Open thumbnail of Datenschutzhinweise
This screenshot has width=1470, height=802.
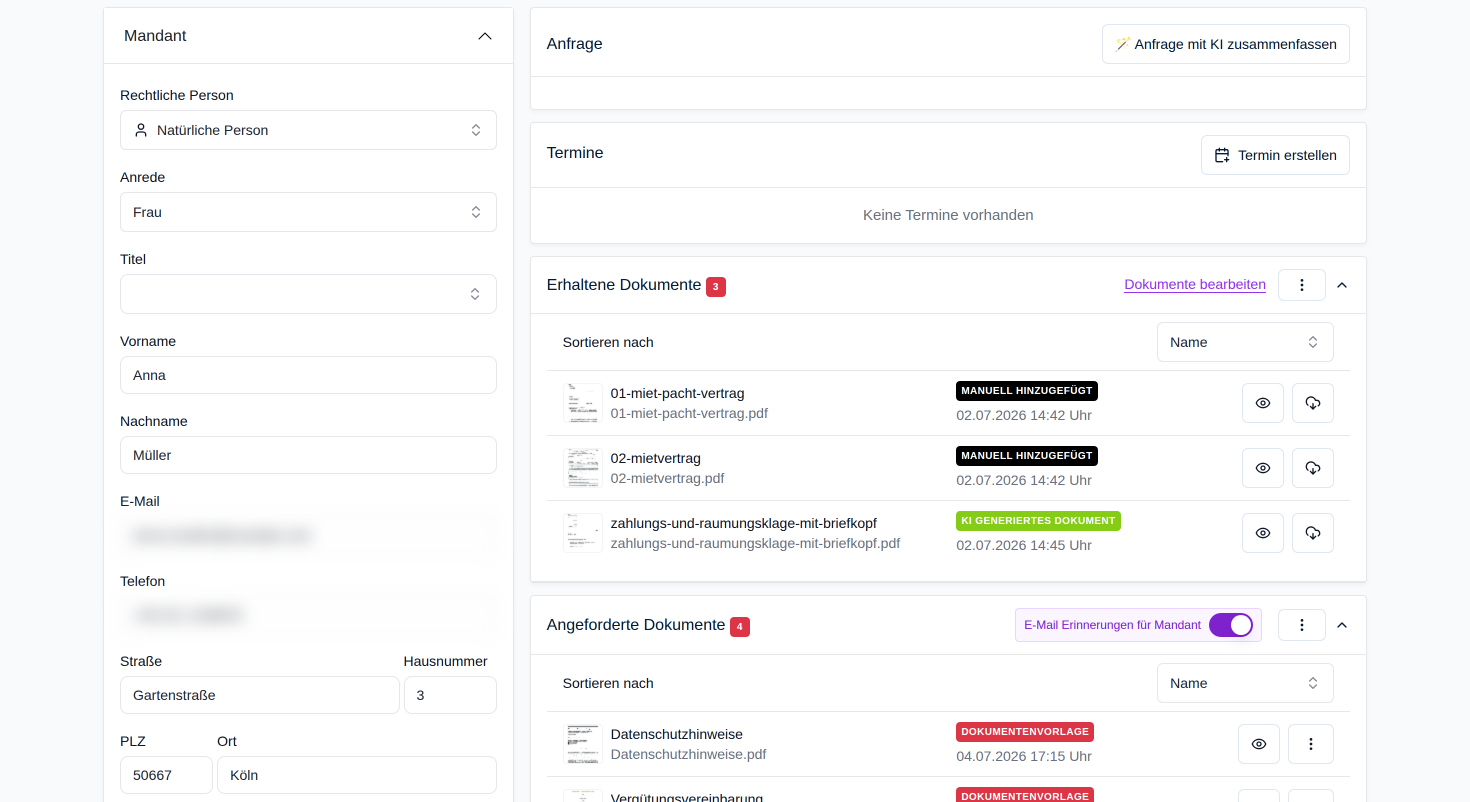coord(582,744)
